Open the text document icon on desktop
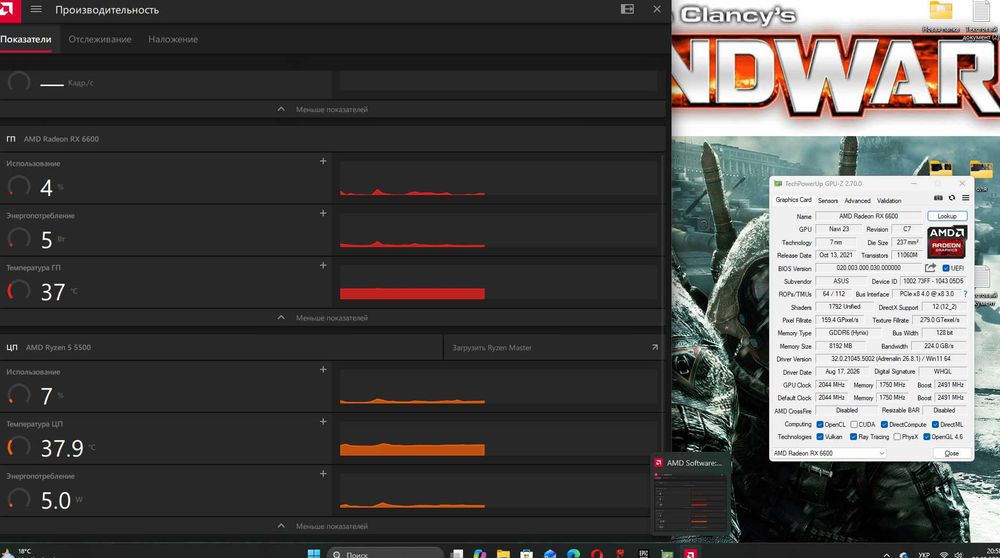Screen dimensions: 1000x558 (x=981, y=11)
